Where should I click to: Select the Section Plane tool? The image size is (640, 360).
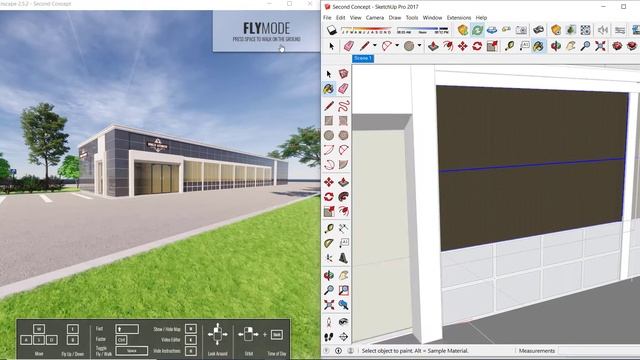click(x=343, y=337)
